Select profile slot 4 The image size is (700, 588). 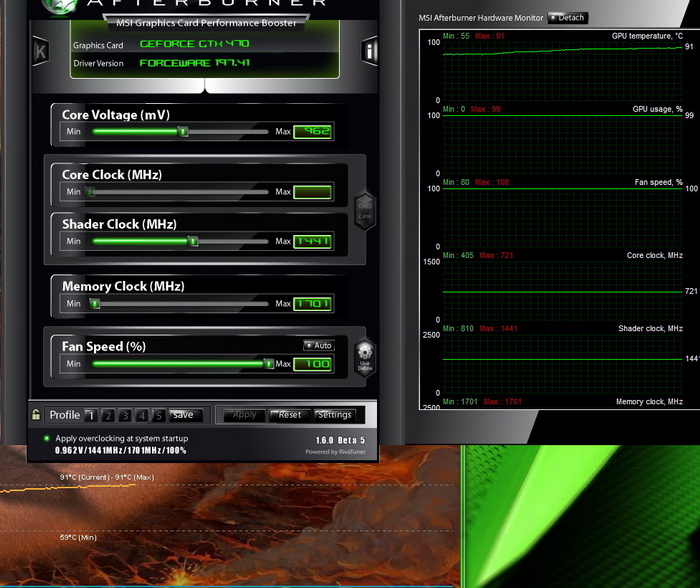pos(142,416)
